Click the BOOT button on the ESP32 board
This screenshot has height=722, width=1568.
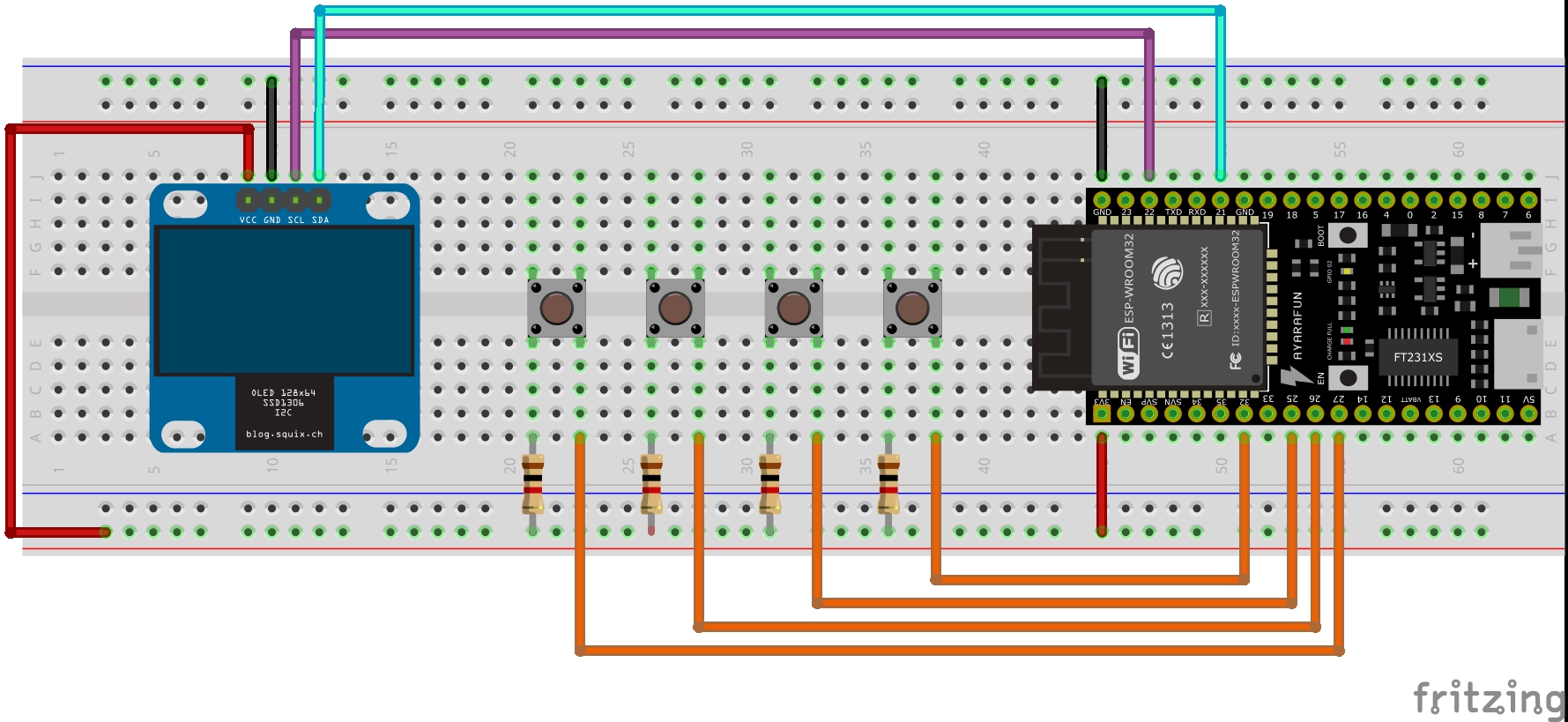(x=1347, y=235)
